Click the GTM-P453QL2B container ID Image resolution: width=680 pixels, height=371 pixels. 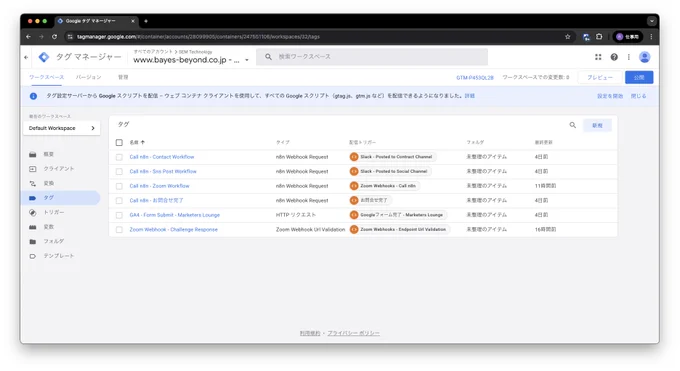point(475,78)
